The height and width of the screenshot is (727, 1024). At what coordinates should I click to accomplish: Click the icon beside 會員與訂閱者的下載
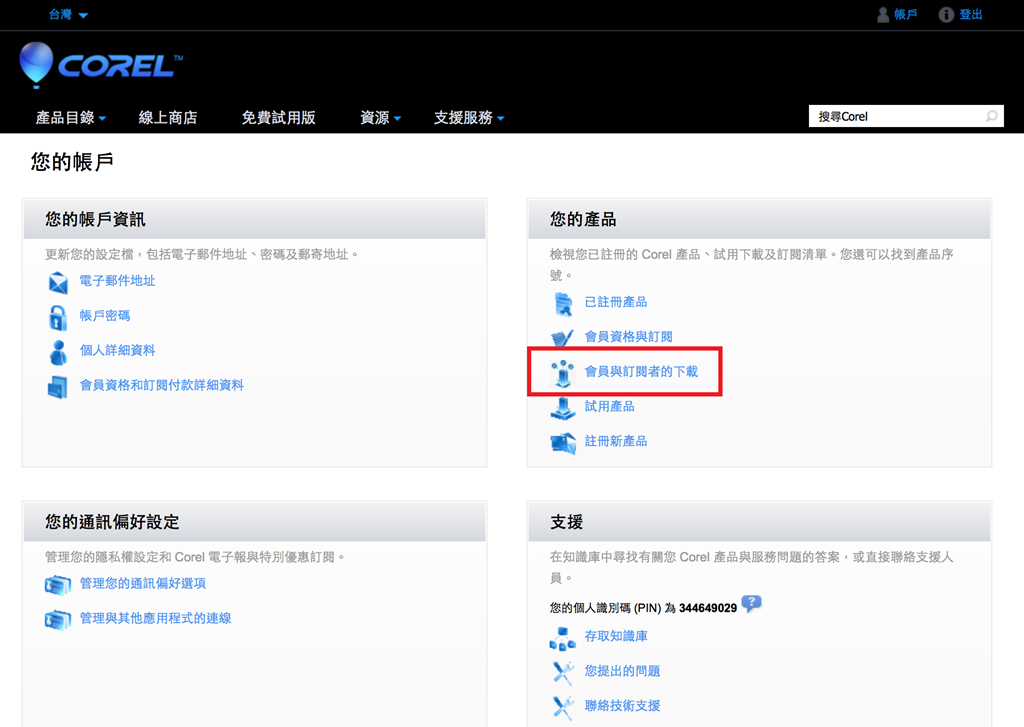pyautogui.click(x=562, y=373)
